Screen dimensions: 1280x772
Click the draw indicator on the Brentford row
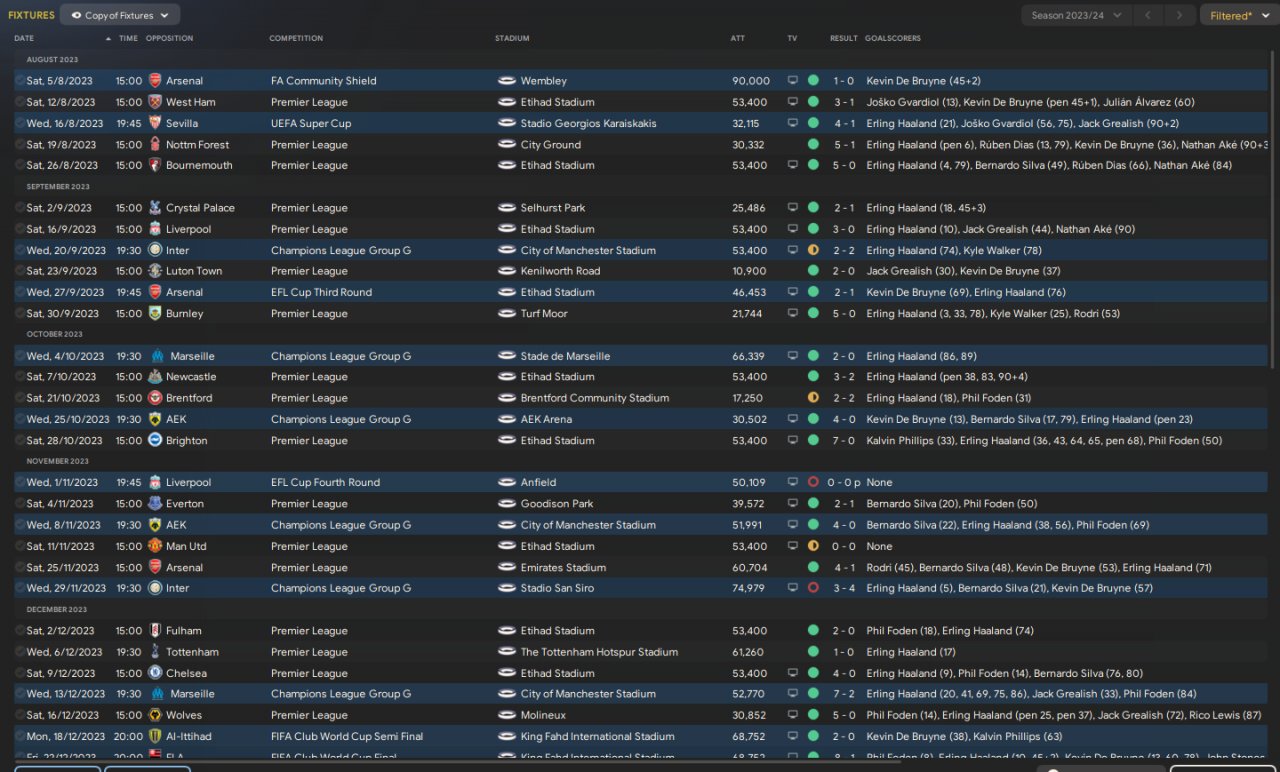click(x=813, y=398)
